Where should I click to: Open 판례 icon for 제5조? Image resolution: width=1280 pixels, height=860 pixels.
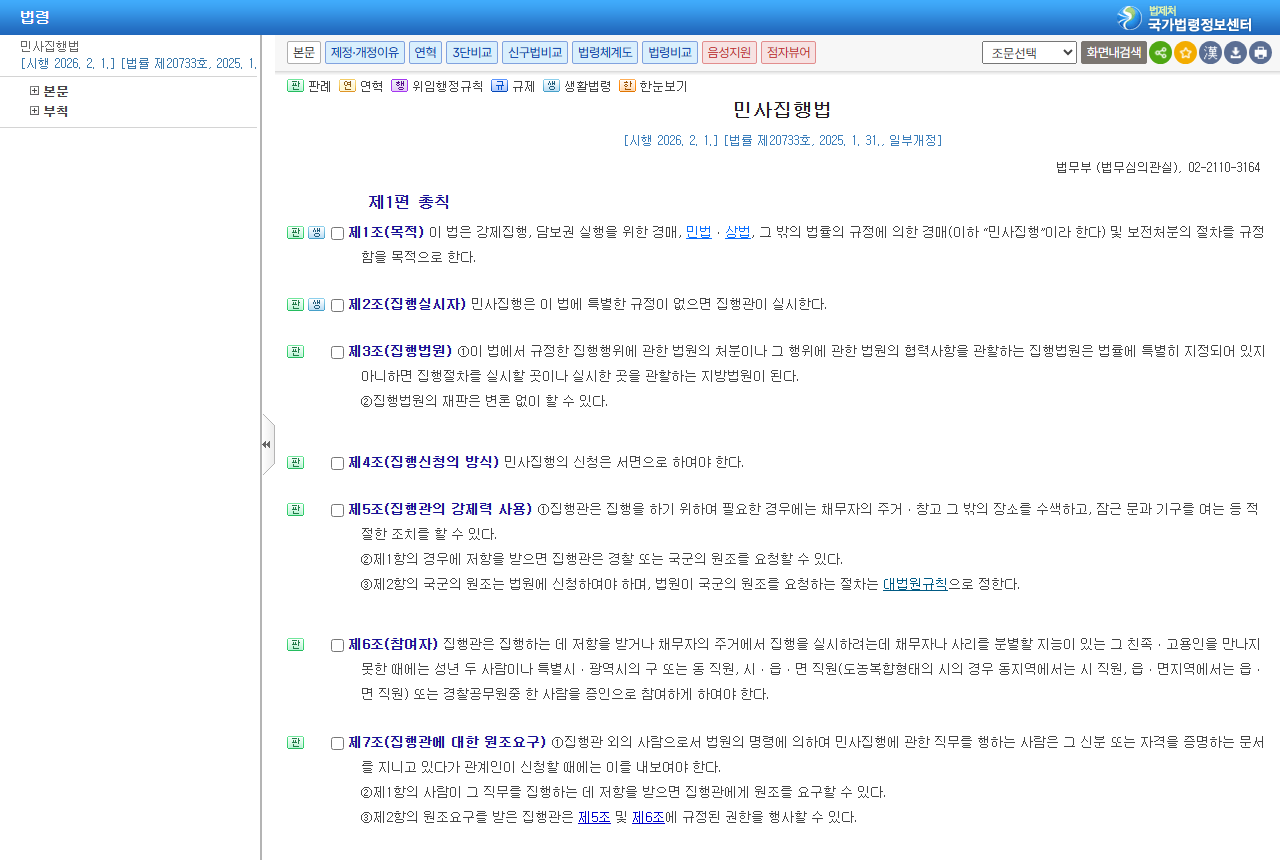click(x=295, y=509)
